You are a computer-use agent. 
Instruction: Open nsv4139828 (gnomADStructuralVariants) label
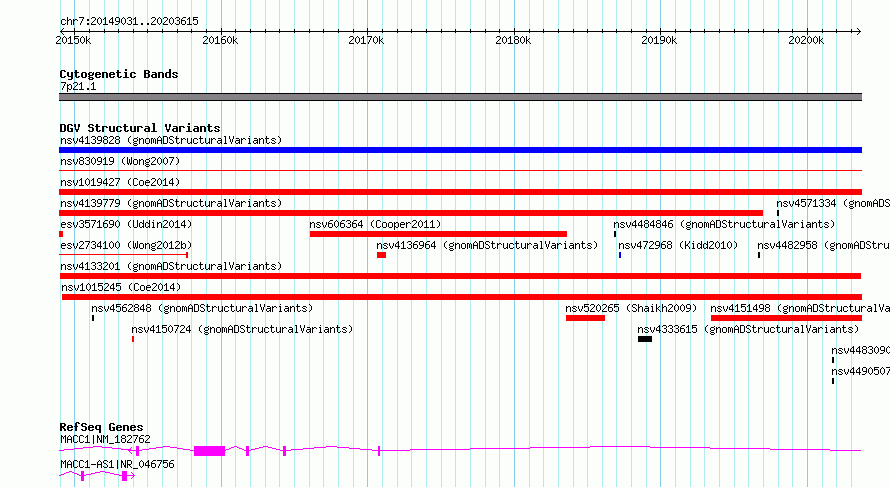tap(171, 140)
